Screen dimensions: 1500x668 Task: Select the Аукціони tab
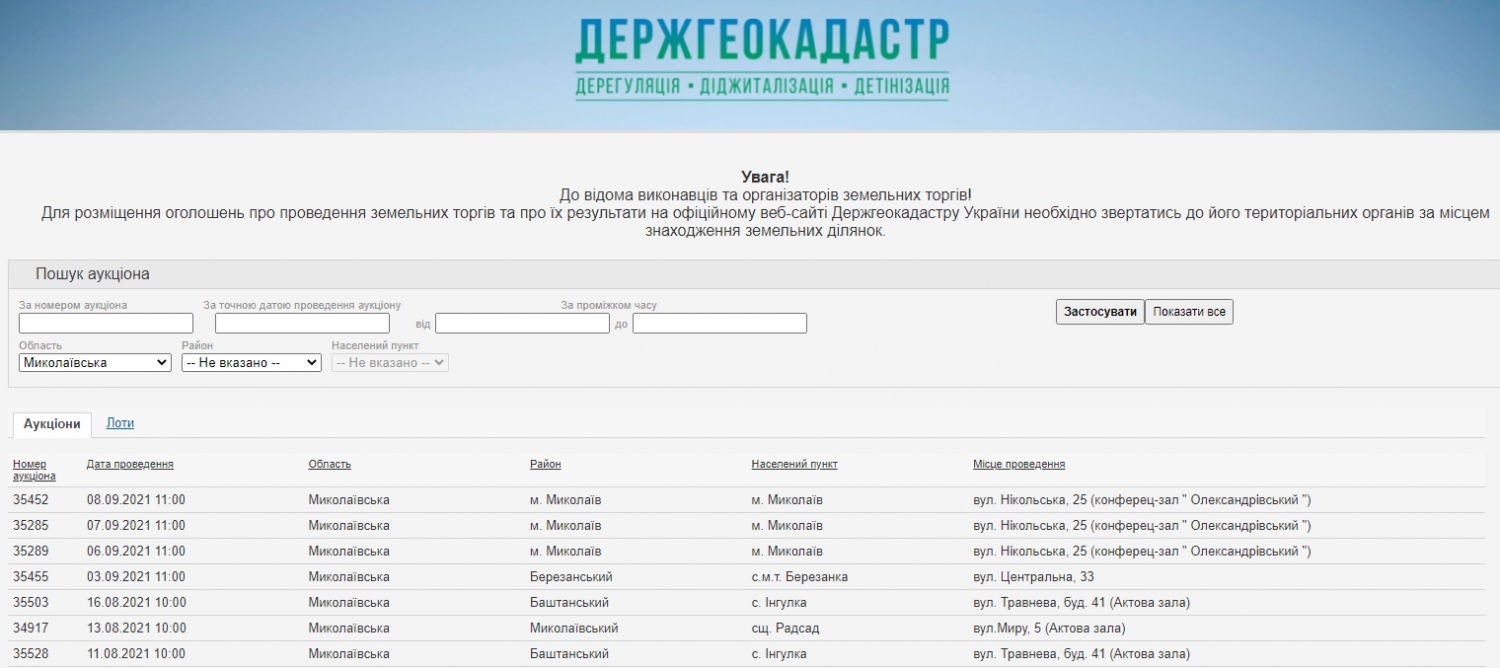[x=52, y=424]
